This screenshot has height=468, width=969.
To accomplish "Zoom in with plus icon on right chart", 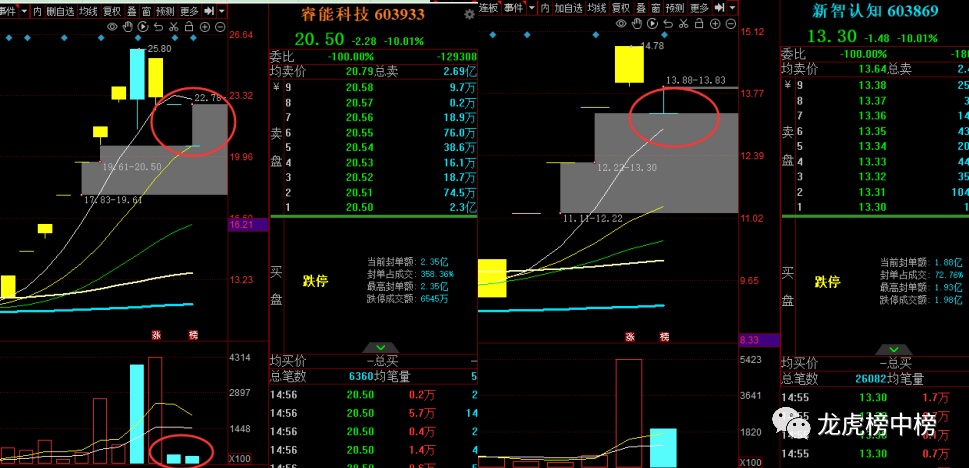I will (713, 23).
